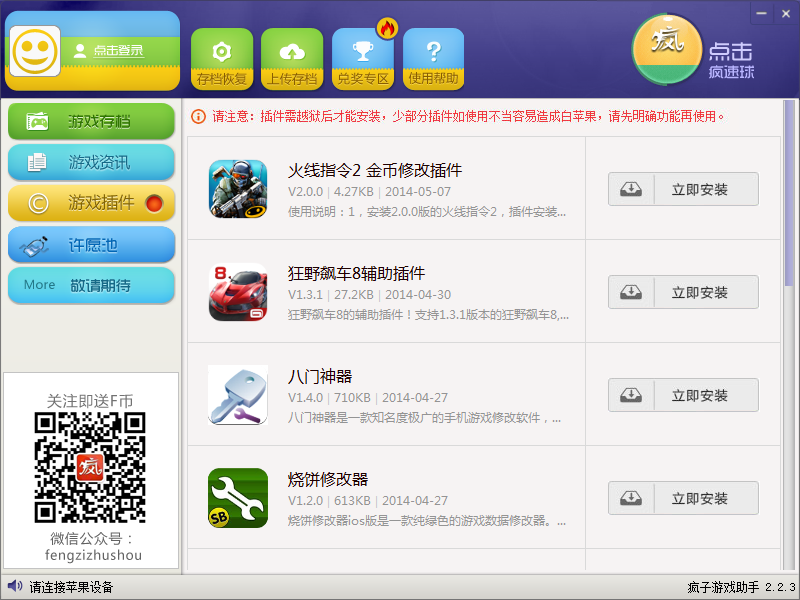Minimize the application window
Viewport: 800px width, 600px height.
(762, 14)
